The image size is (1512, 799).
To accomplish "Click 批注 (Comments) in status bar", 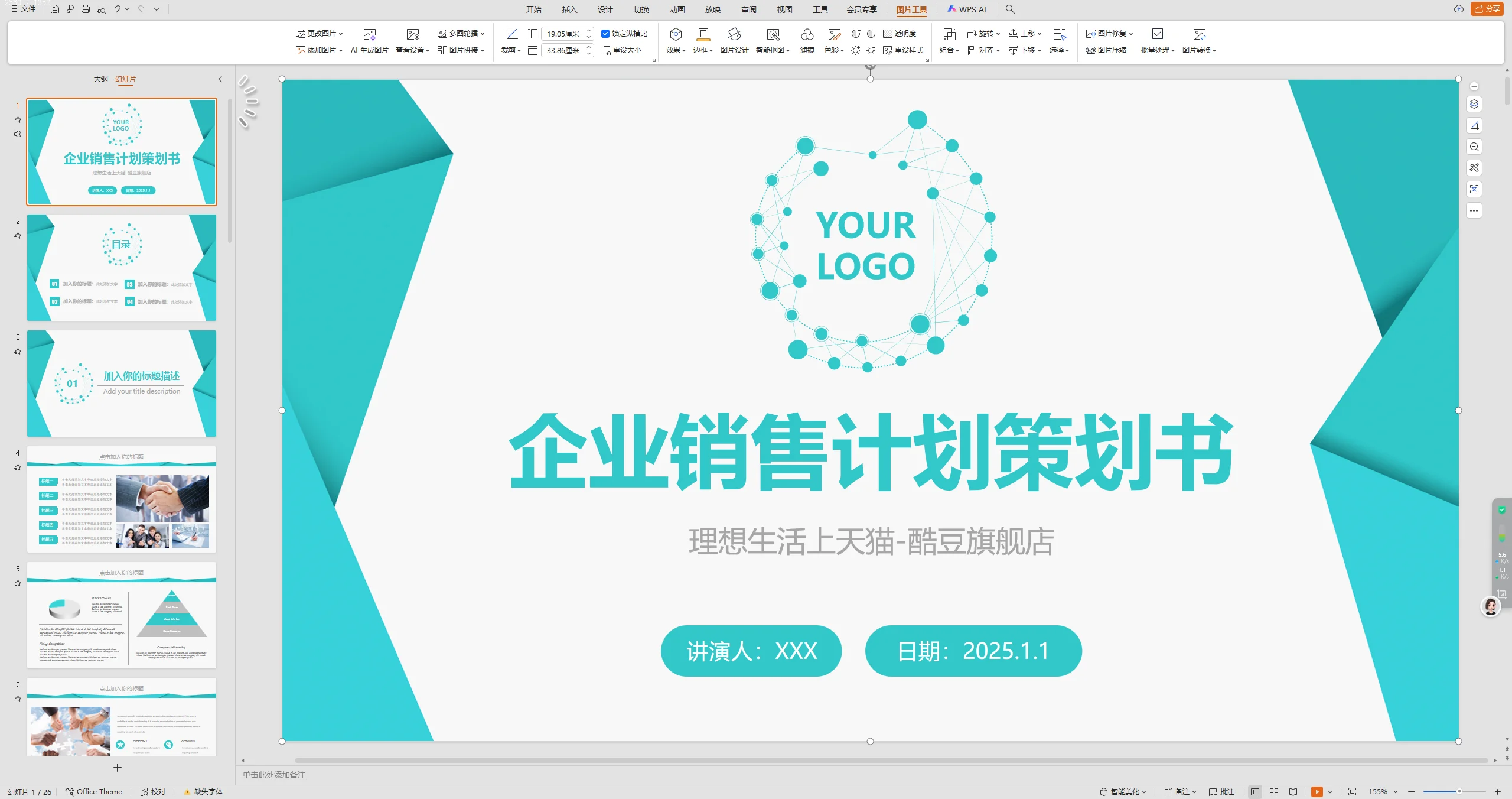I will tap(1221, 791).
